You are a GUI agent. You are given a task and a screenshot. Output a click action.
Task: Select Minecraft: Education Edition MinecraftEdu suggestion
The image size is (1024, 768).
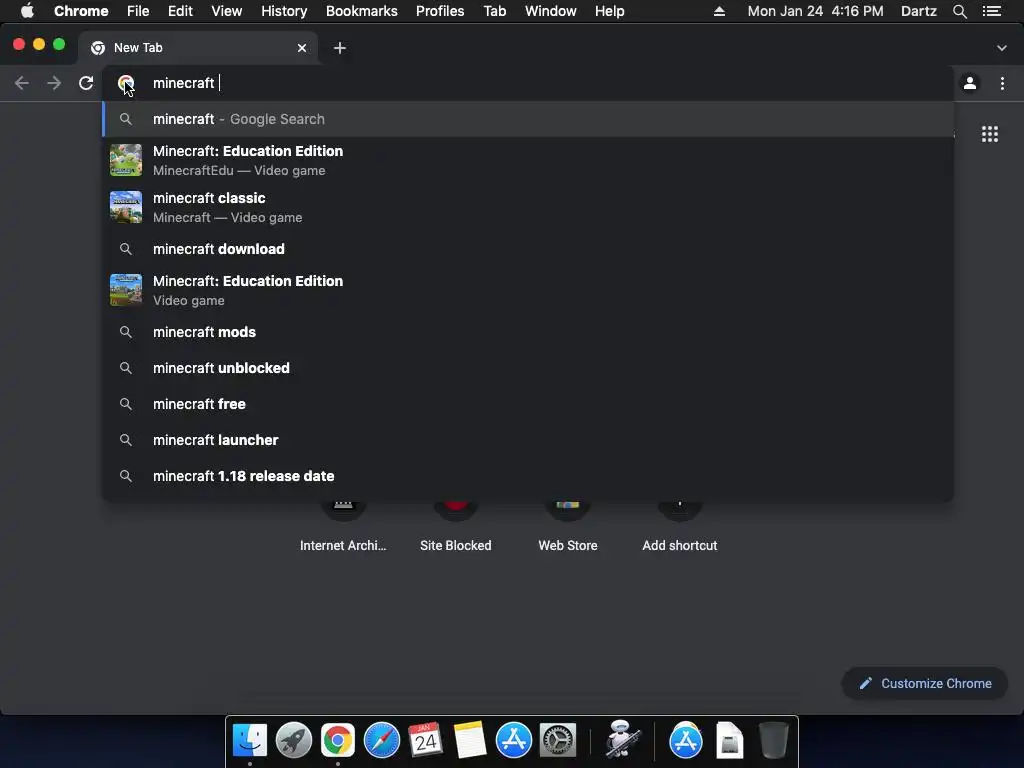528,160
